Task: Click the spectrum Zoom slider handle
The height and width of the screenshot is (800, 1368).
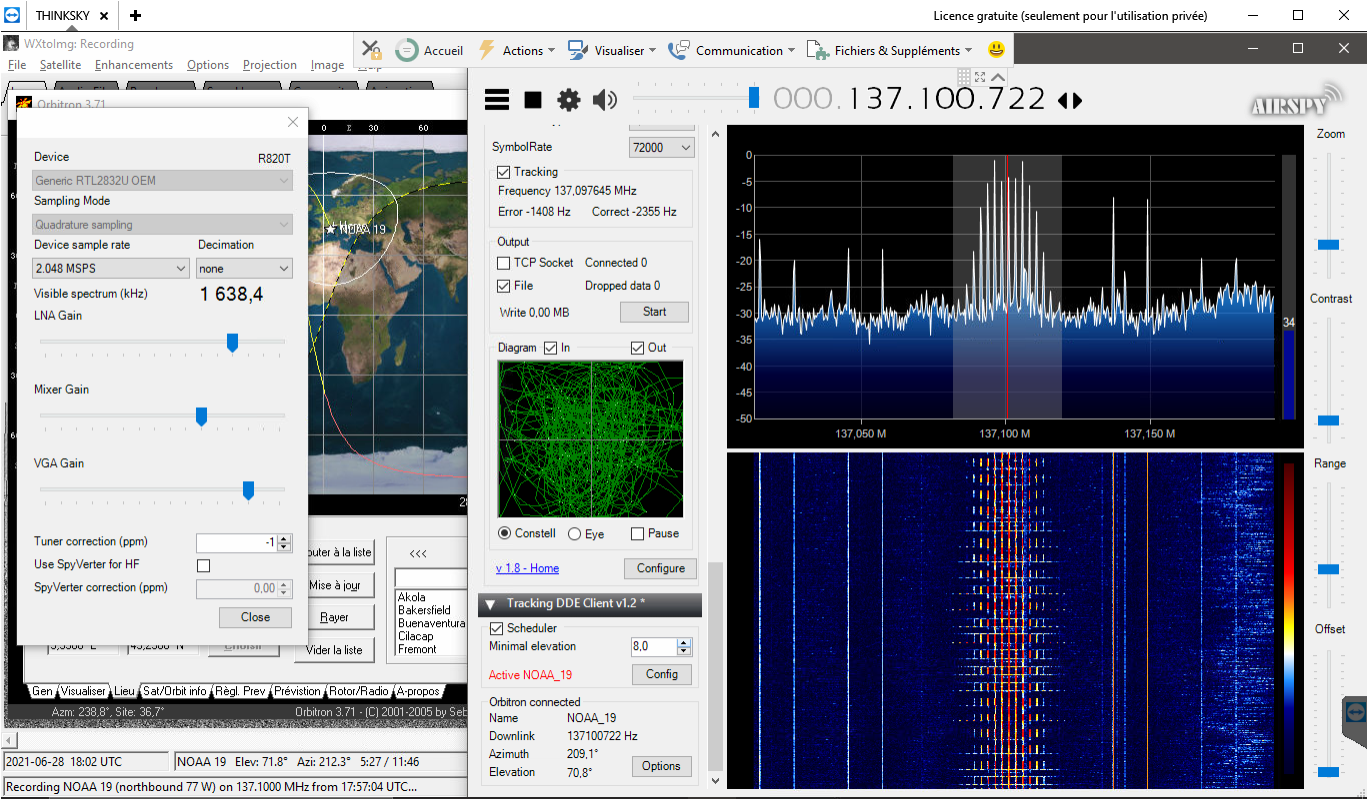Action: [1328, 244]
